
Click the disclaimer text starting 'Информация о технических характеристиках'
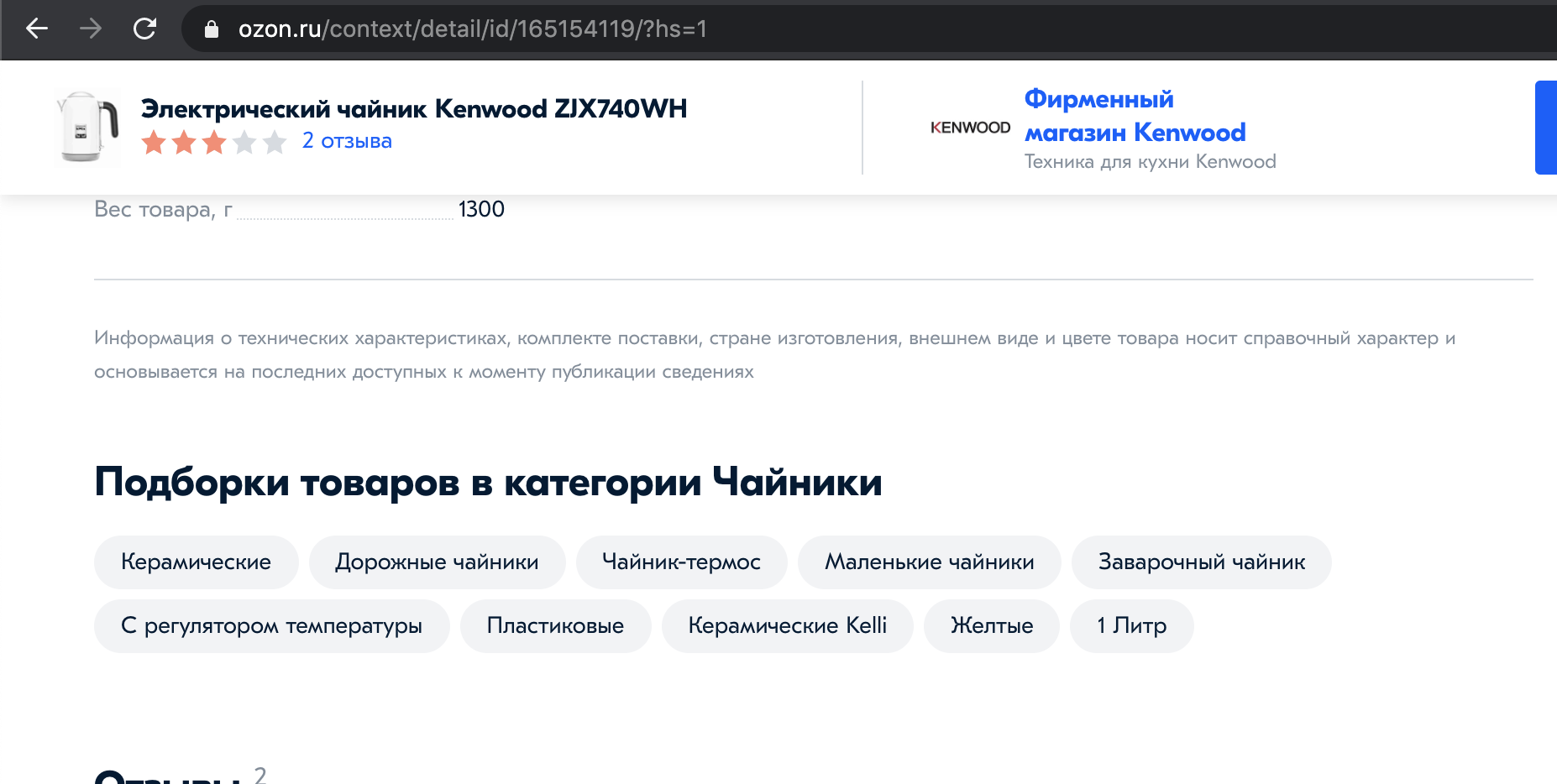click(x=774, y=355)
